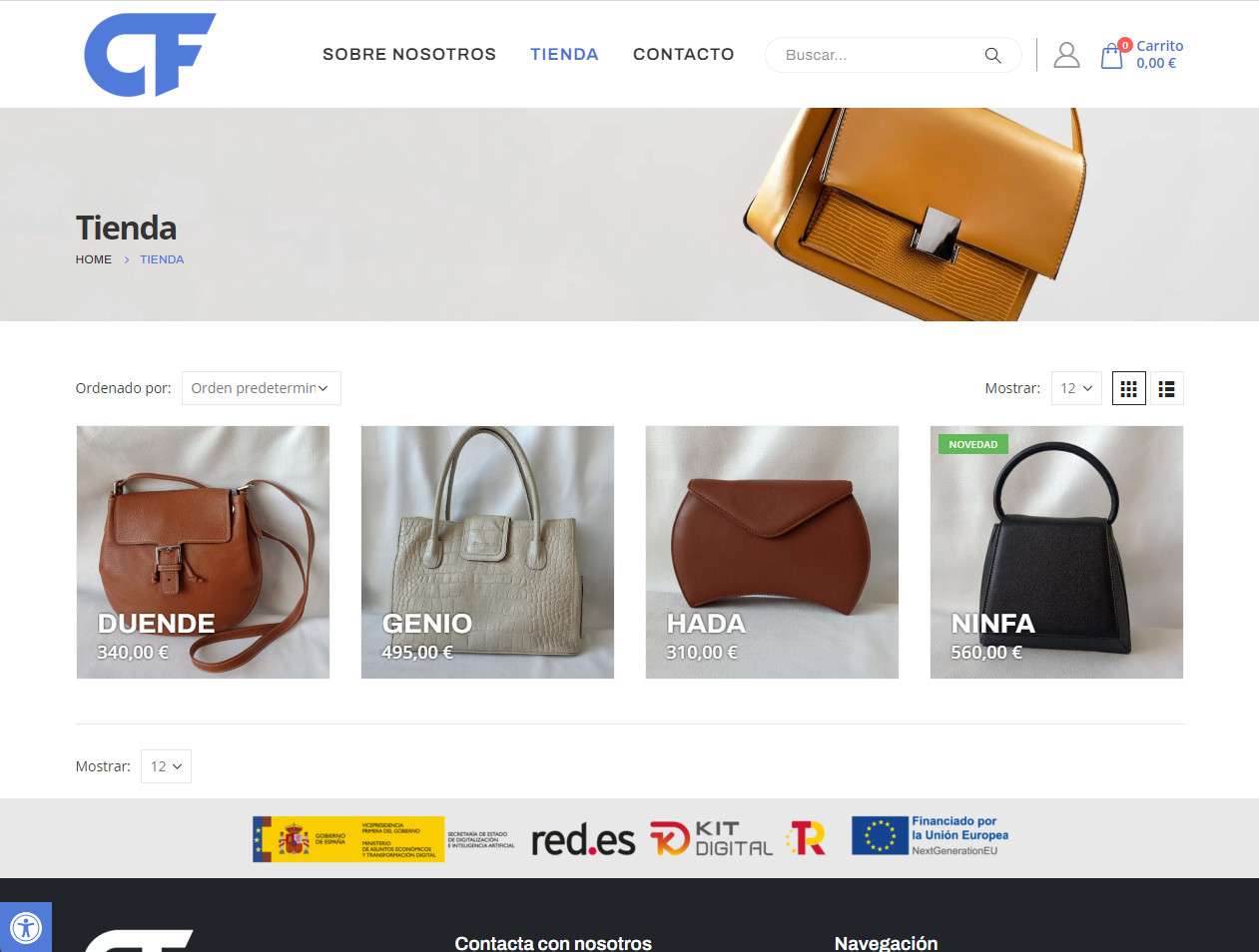
Task: Click the European Union funding logo
Action: 930,836
